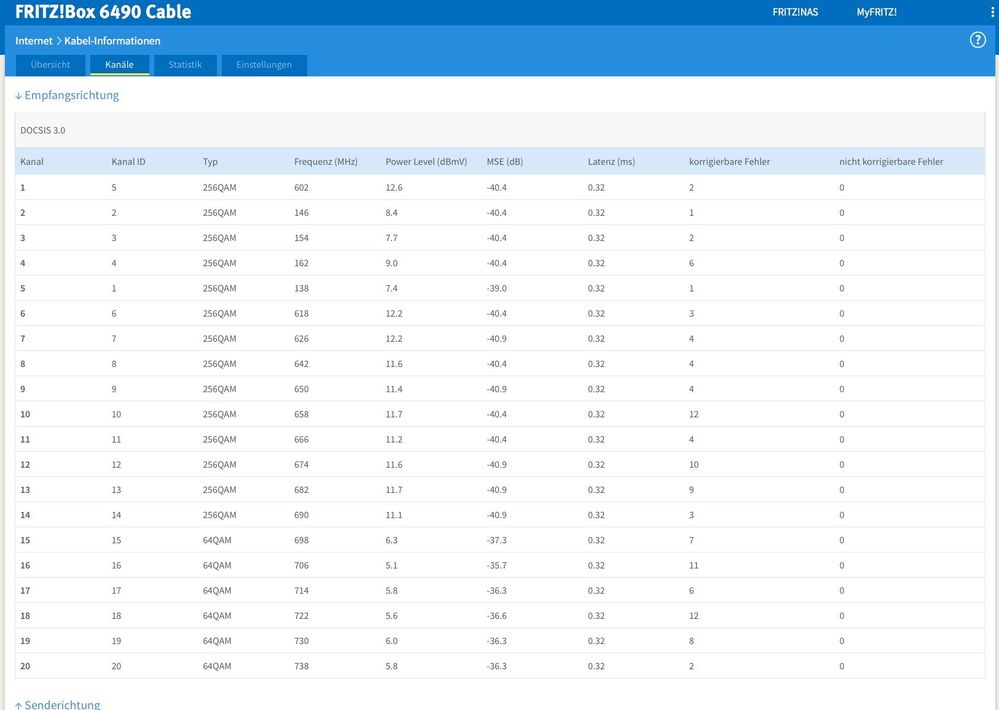Switch to the Übersicht tab

[50, 65]
